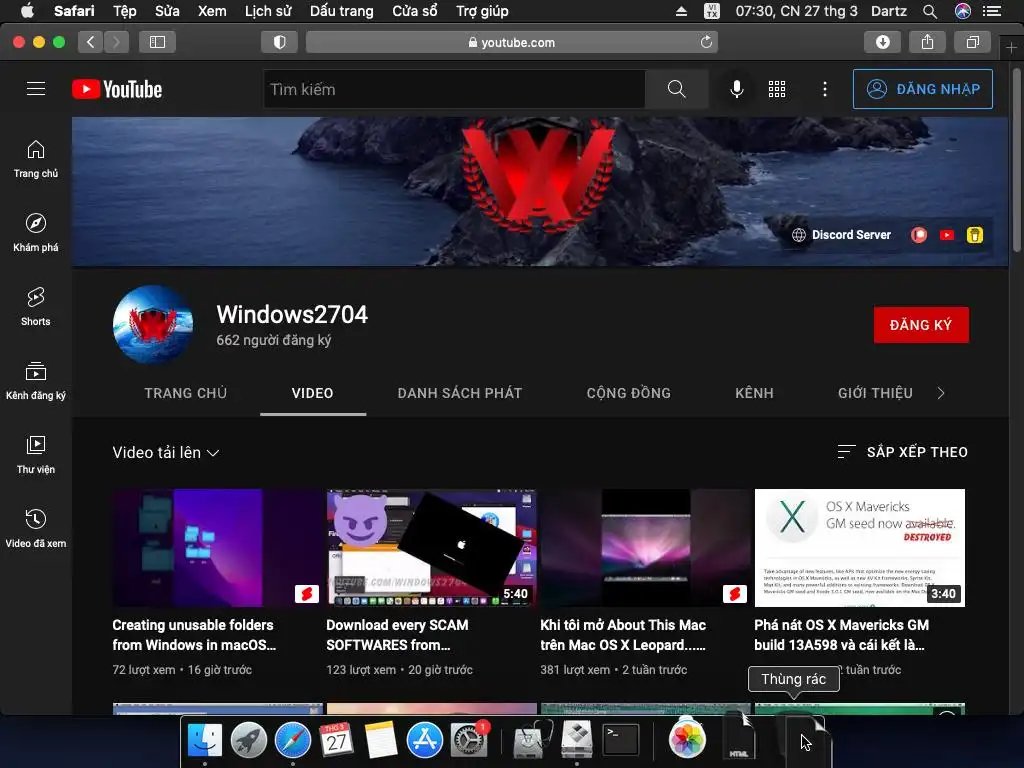Open Video đã xem history

(36, 528)
